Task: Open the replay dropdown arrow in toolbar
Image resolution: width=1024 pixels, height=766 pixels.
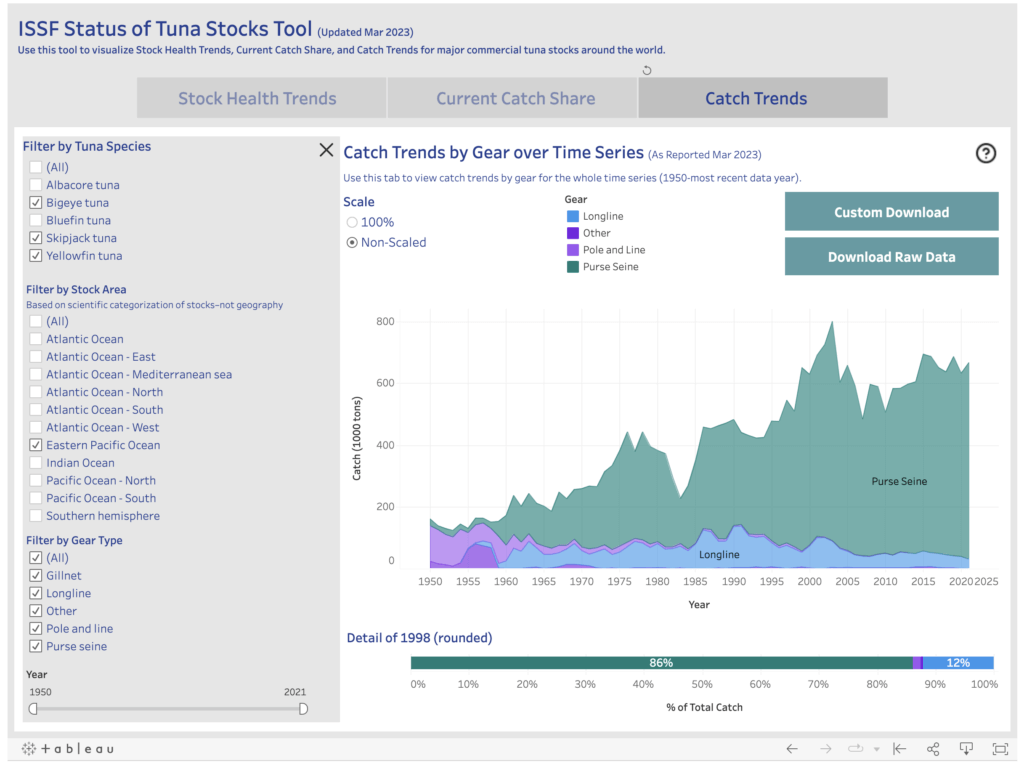Action: point(876,749)
